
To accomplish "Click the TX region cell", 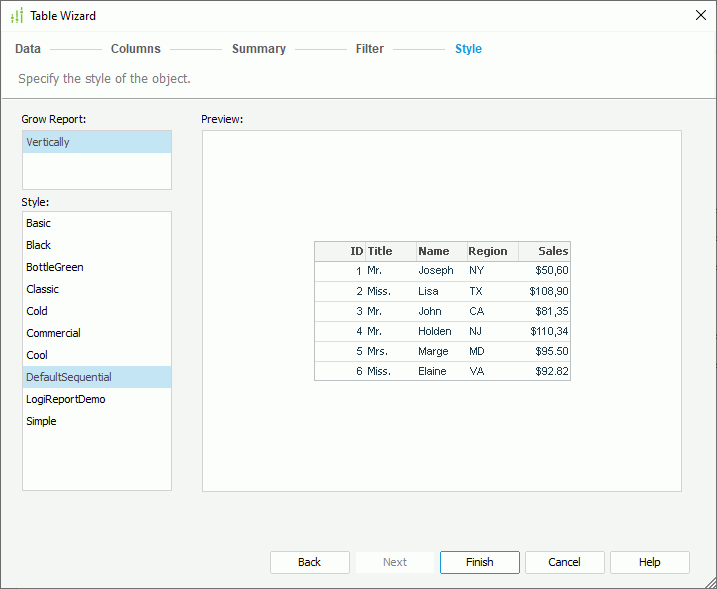I will click(x=476, y=291).
